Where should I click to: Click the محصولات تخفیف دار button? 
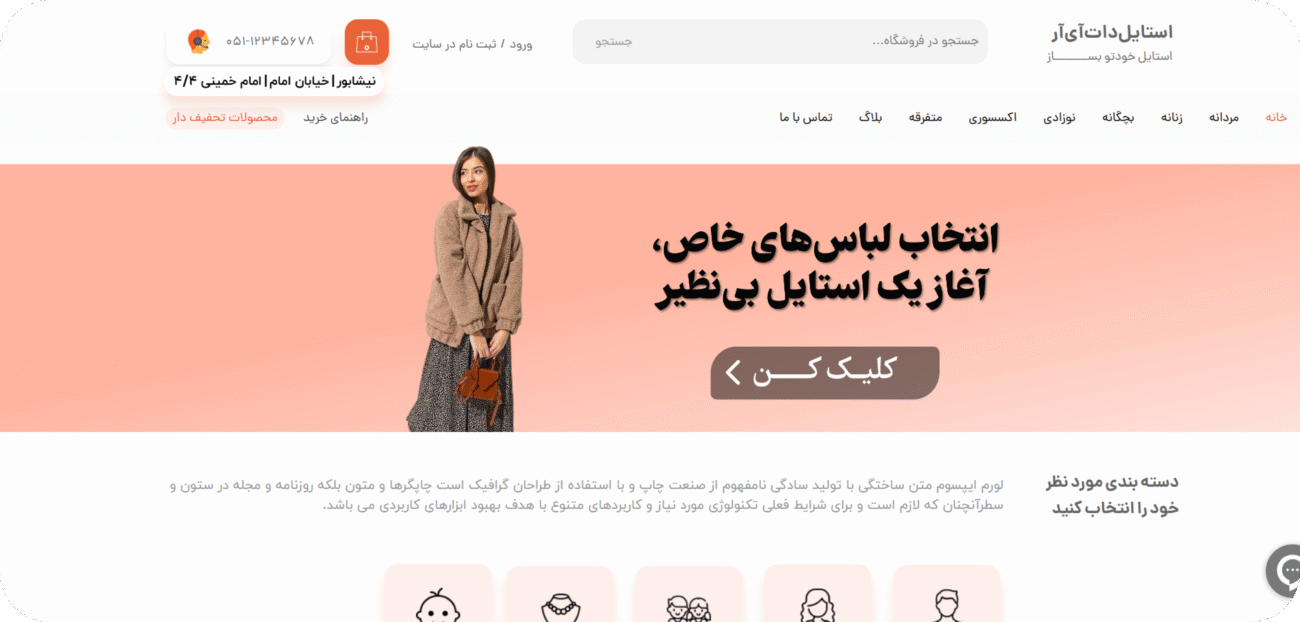[225, 118]
